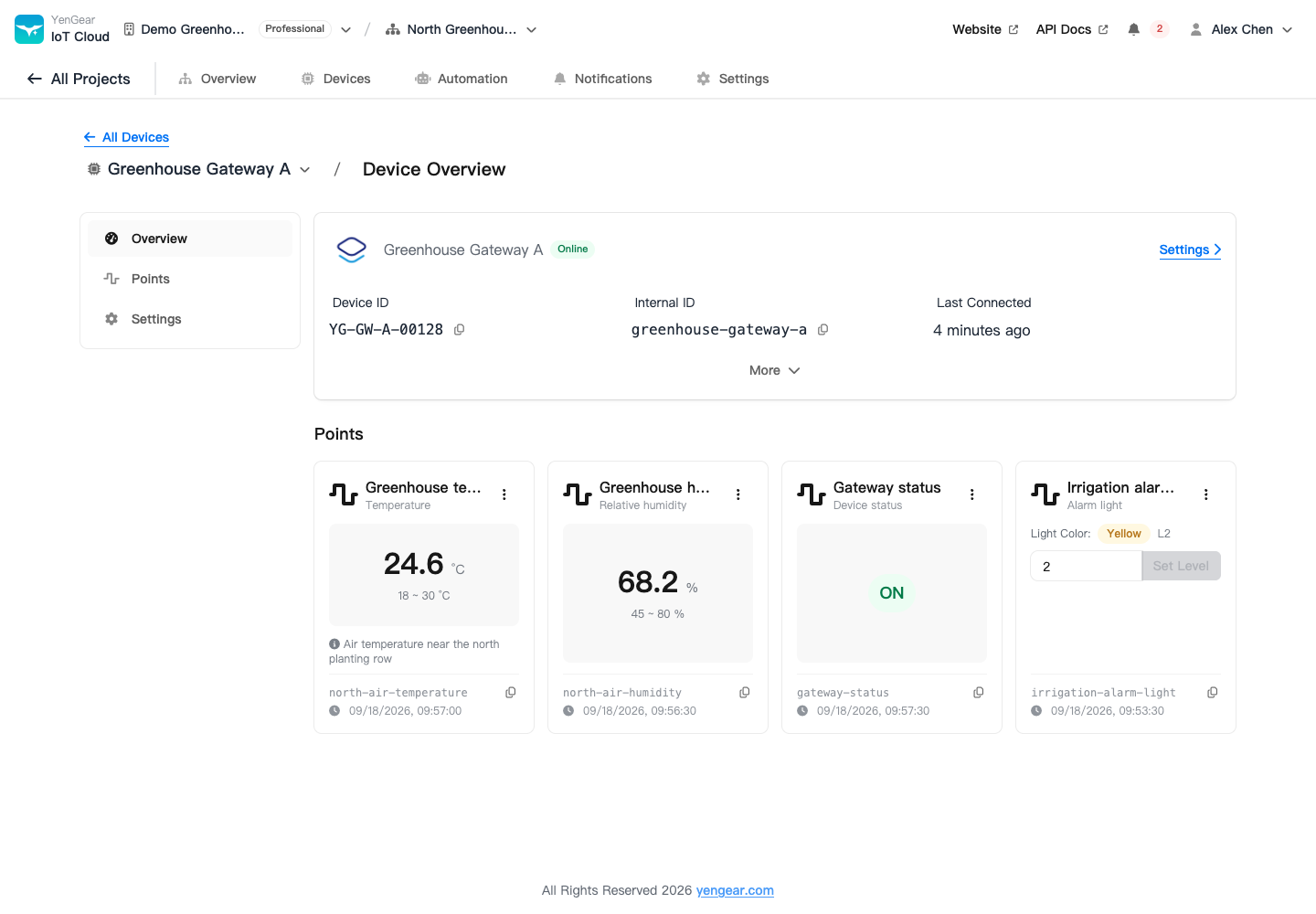Click the unread notification count badge
Viewport: 1316px width, 914px height.
click(1160, 29)
